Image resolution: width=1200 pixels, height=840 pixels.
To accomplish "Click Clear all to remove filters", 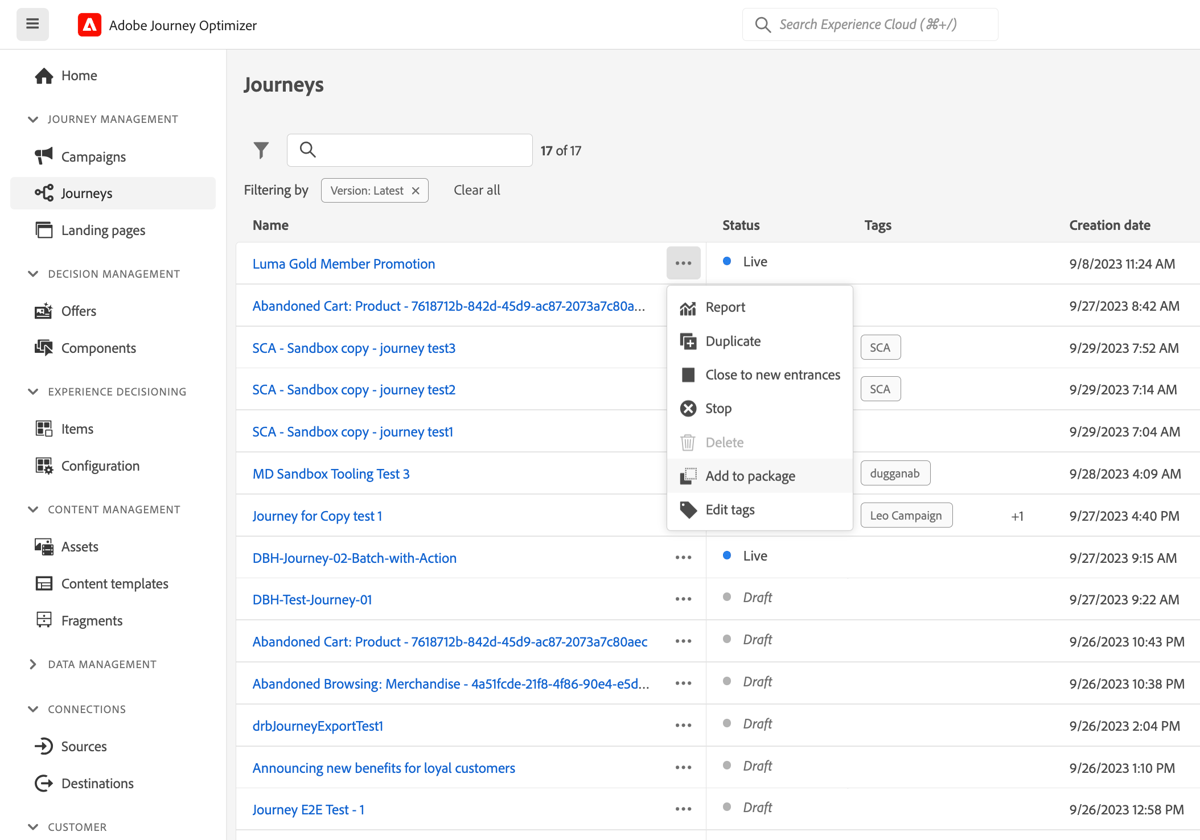I will (x=476, y=189).
